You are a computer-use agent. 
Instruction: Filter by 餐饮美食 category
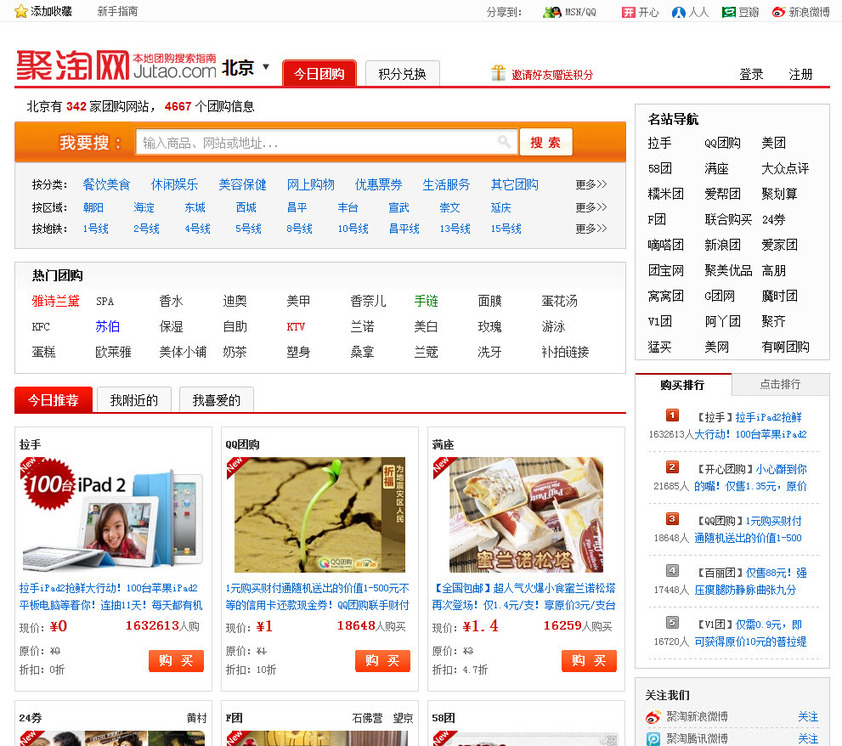[x=106, y=185]
